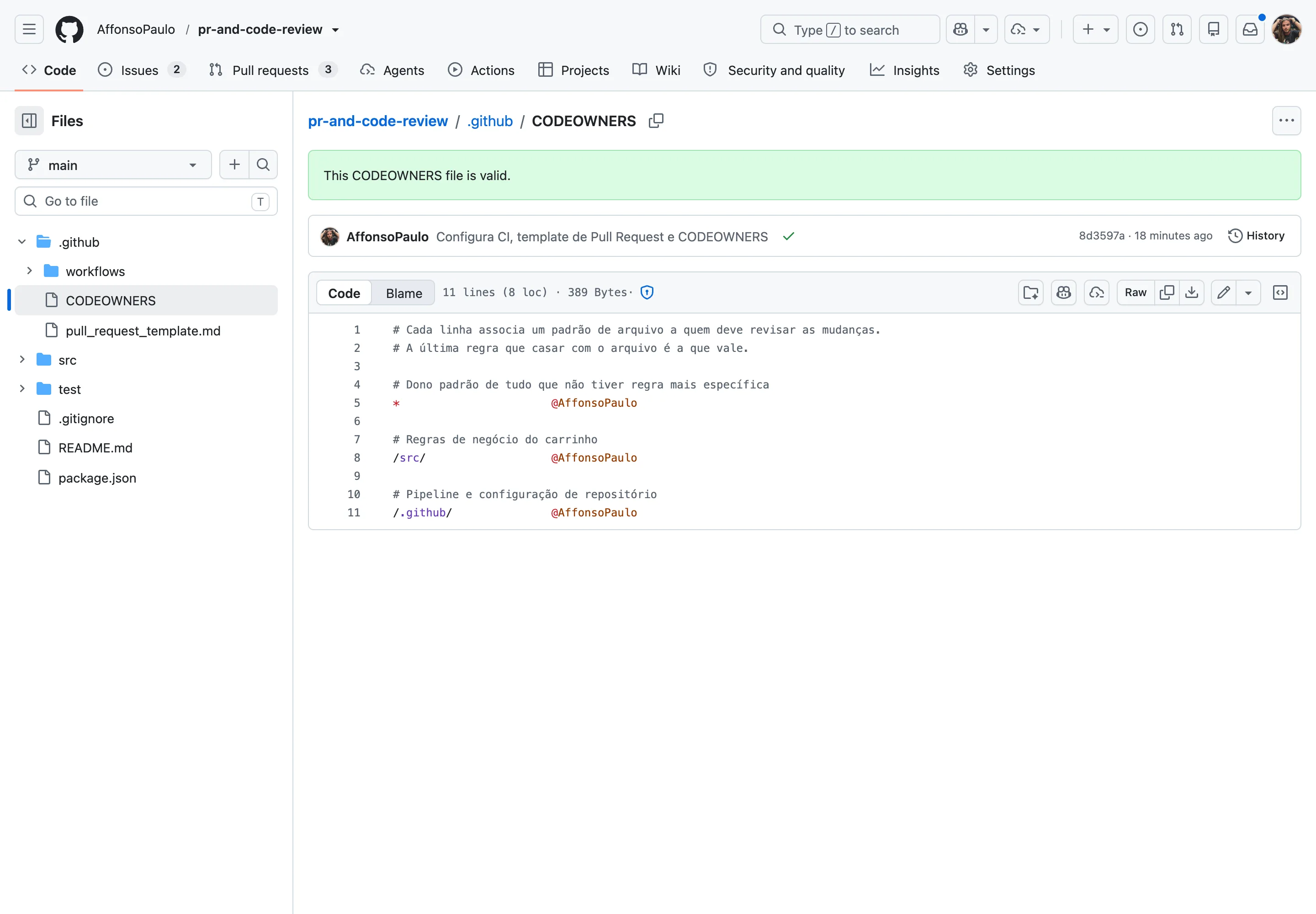Open pull_request_template.md in file tree

tap(143, 330)
